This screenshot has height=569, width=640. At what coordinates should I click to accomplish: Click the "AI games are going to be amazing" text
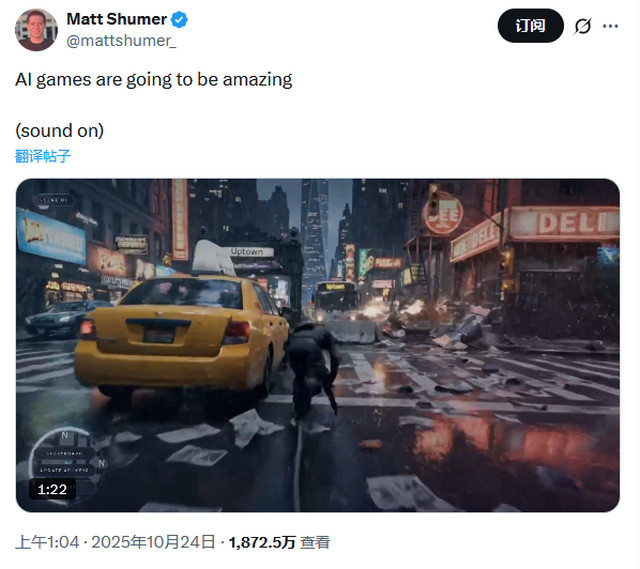(x=154, y=79)
